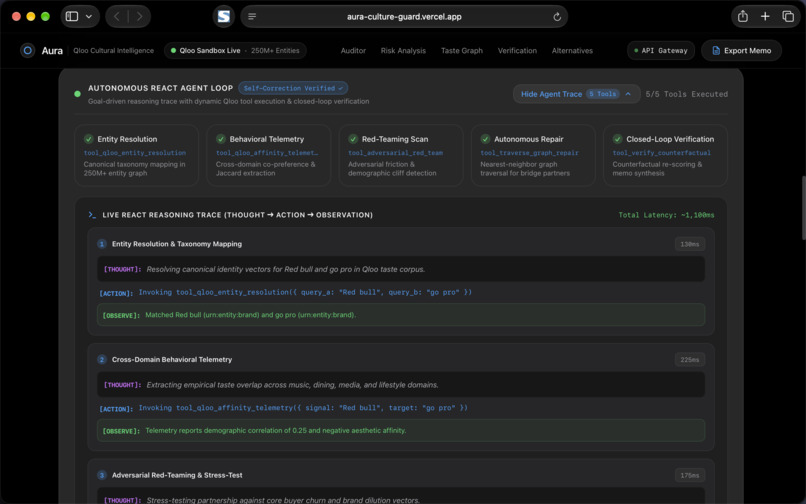Click the step 1 ACTION tool_qloo_entity_resolution line

tap(285, 293)
